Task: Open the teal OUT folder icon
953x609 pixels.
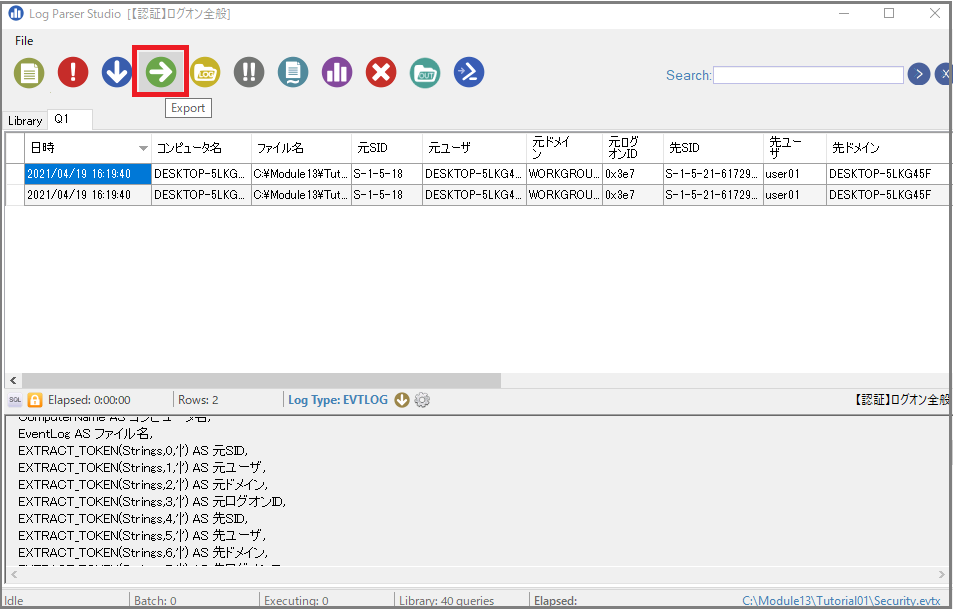Action: (x=425, y=73)
